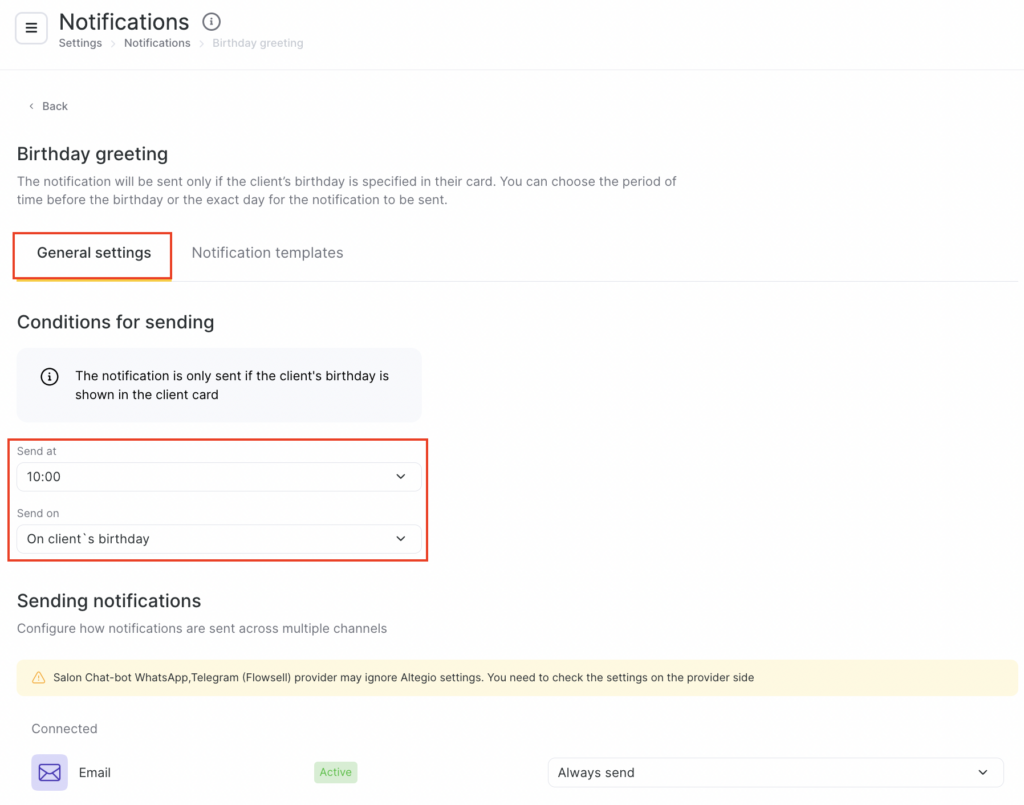
Task: Open the hamburger menu
Action: click(31, 28)
